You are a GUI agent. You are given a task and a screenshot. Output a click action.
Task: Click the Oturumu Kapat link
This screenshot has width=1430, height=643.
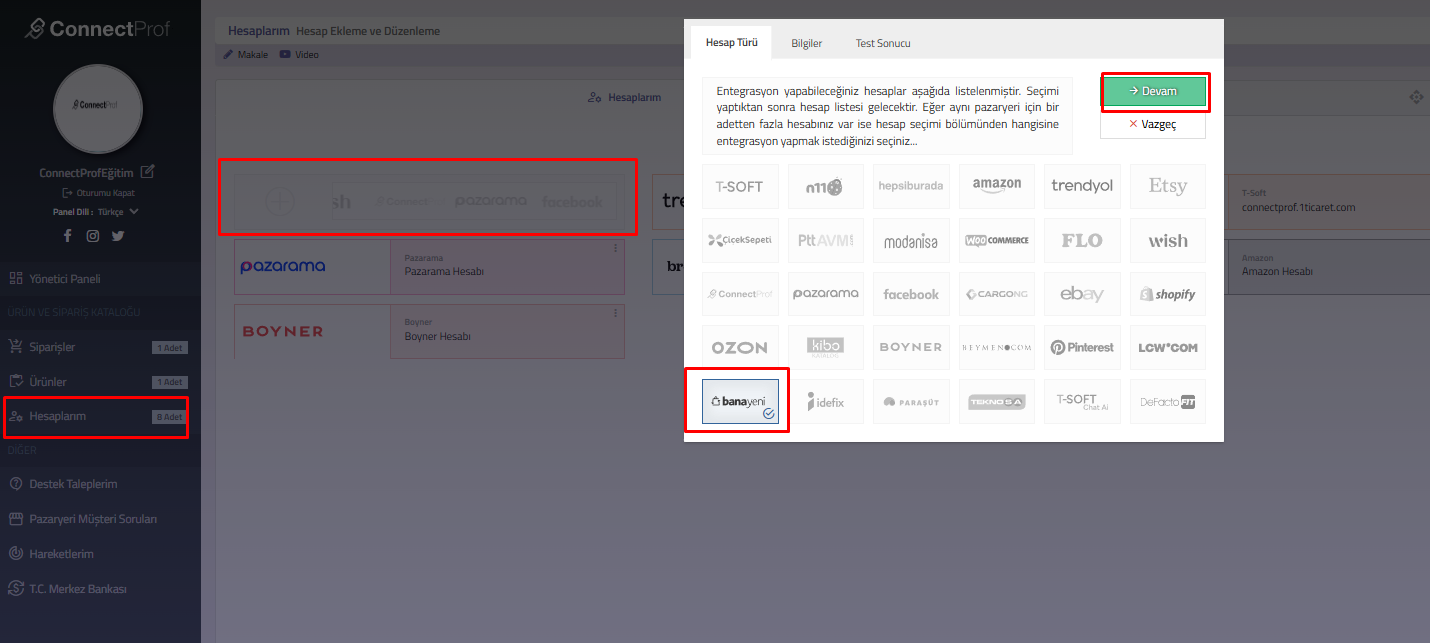[x=98, y=193]
